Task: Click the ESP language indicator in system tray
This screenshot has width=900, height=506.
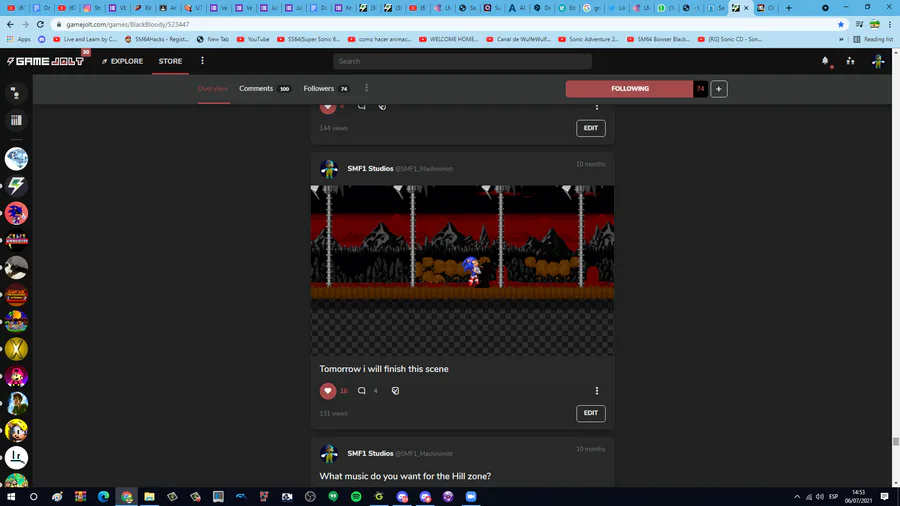Action: click(833, 496)
